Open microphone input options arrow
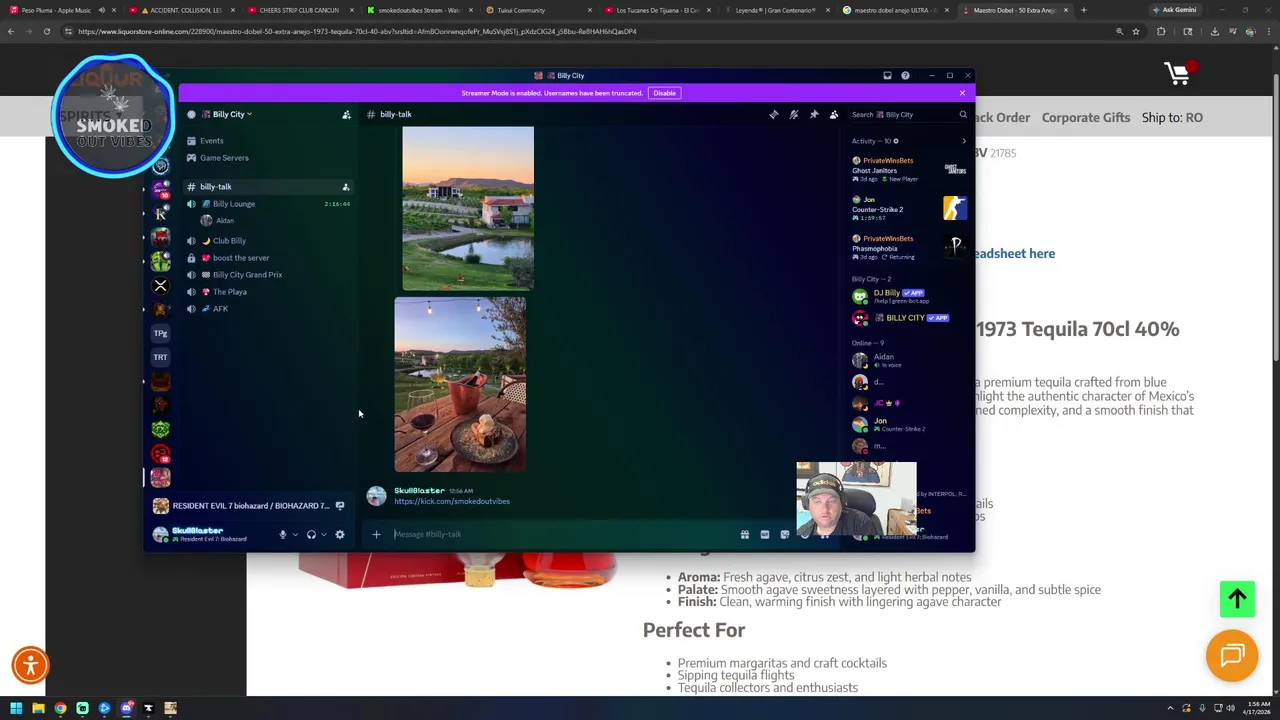Screen dimensions: 1280x720 pyautogui.click(x=295, y=535)
